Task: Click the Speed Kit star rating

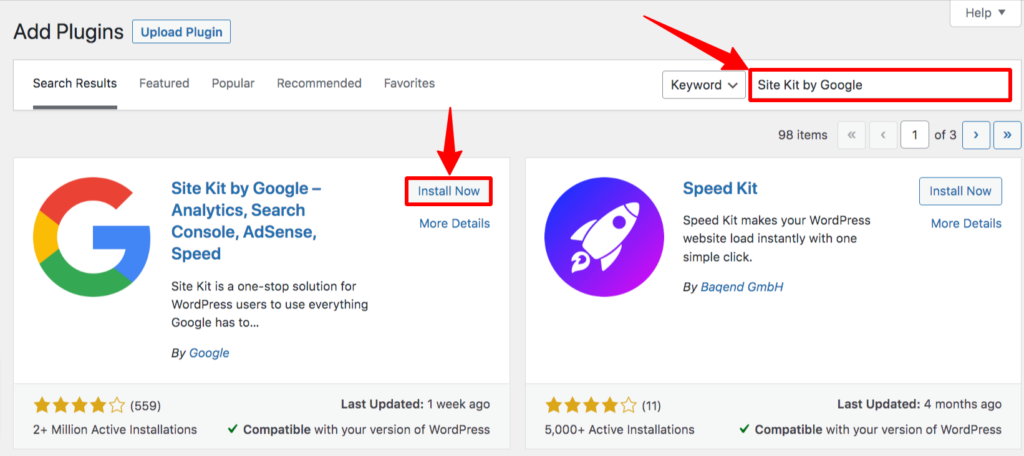Action: [590, 406]
